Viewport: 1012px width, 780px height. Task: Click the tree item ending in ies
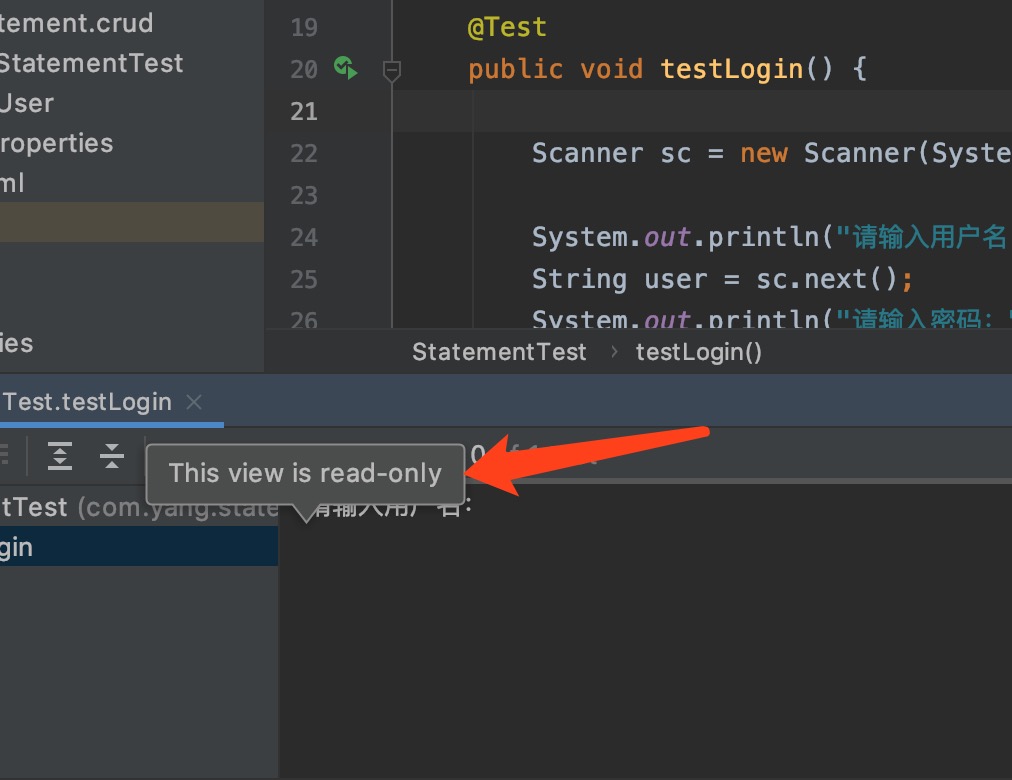(x=17, y=343)
